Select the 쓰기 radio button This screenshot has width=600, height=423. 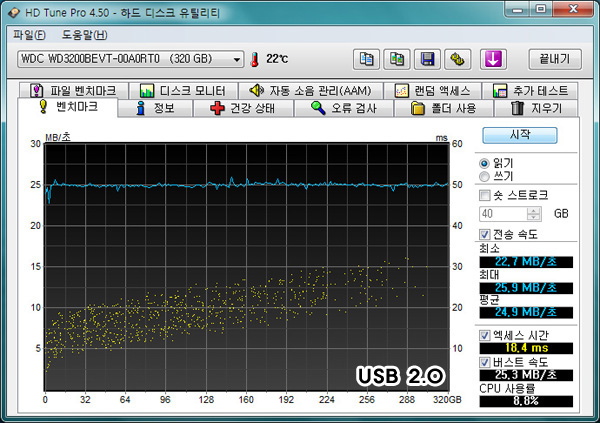pyautogui.click(x=486, y=176)
